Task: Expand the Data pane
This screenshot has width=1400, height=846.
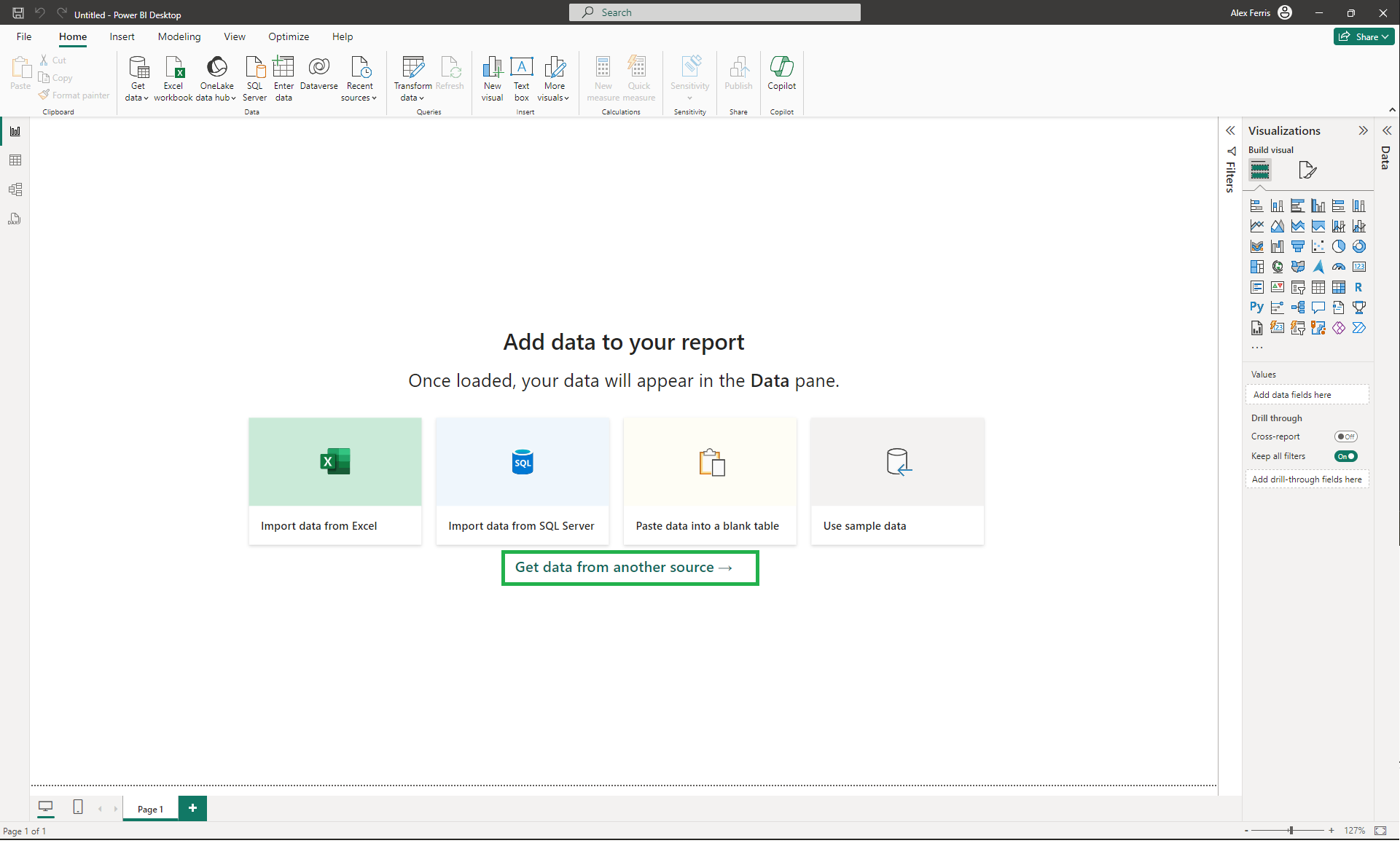Action: point(1387,130)
